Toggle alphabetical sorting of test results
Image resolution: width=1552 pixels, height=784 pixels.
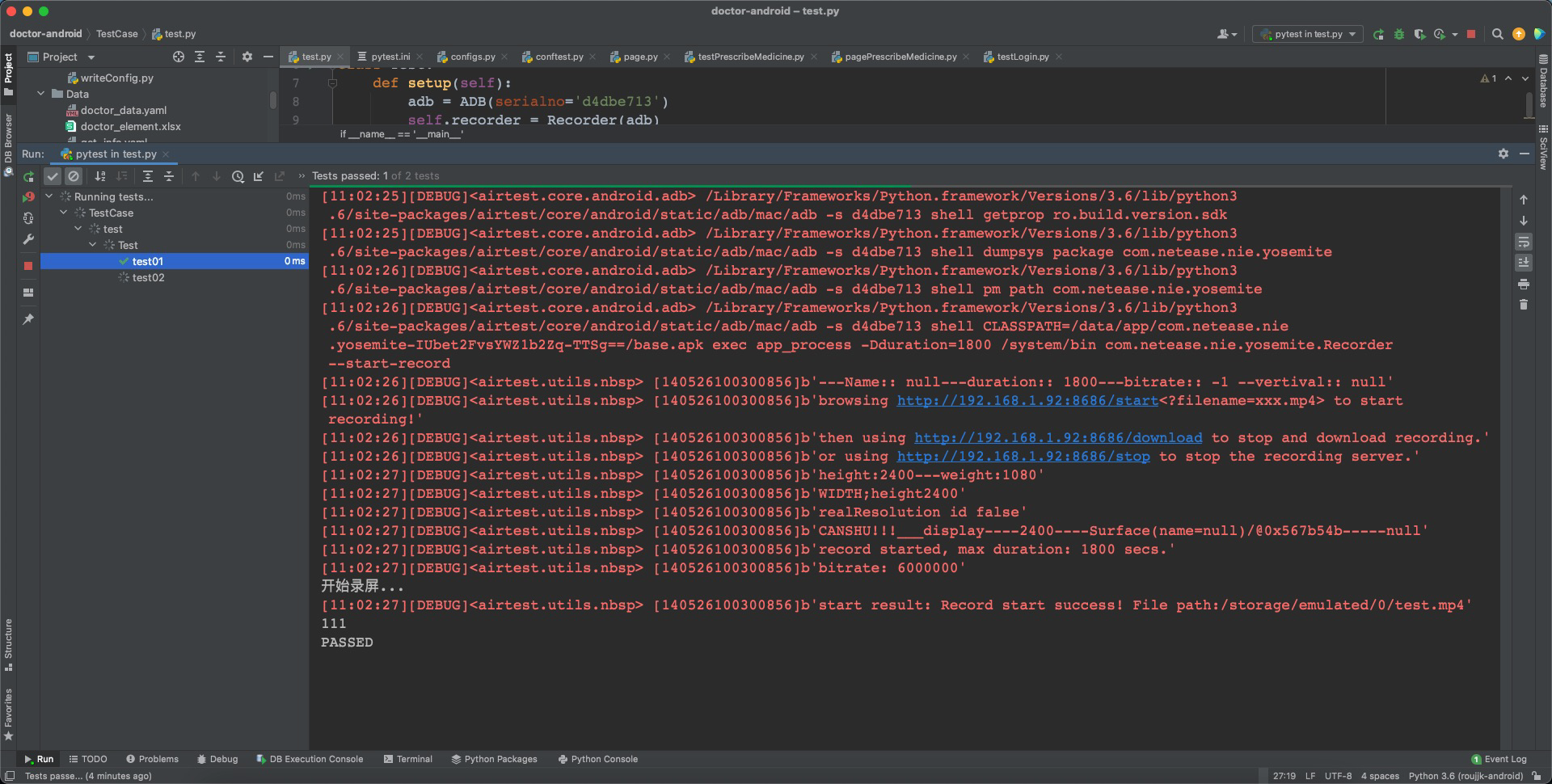[100, 176]
